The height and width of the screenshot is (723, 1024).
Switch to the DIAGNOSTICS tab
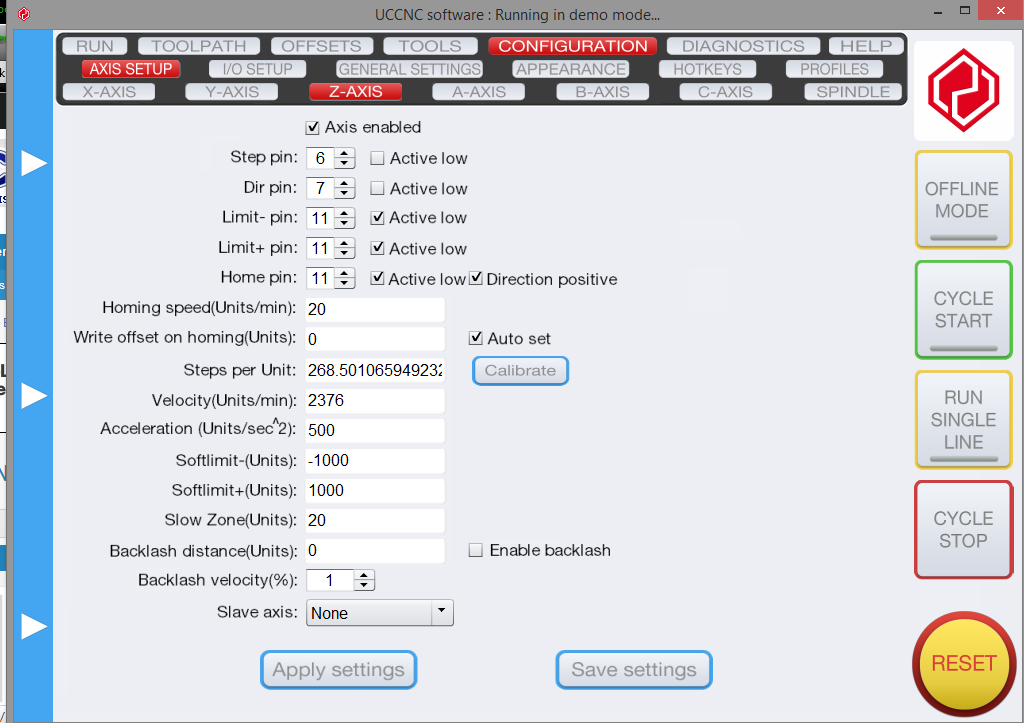pyautogui.click(x=743, y=46)
